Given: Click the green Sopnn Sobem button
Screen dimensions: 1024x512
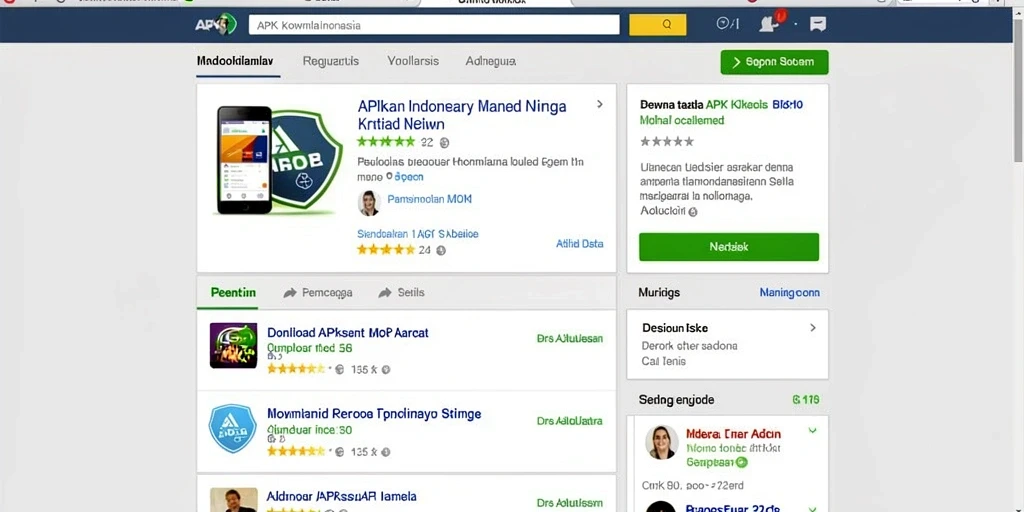Looking at the screenshot, I should pos(775,62).
